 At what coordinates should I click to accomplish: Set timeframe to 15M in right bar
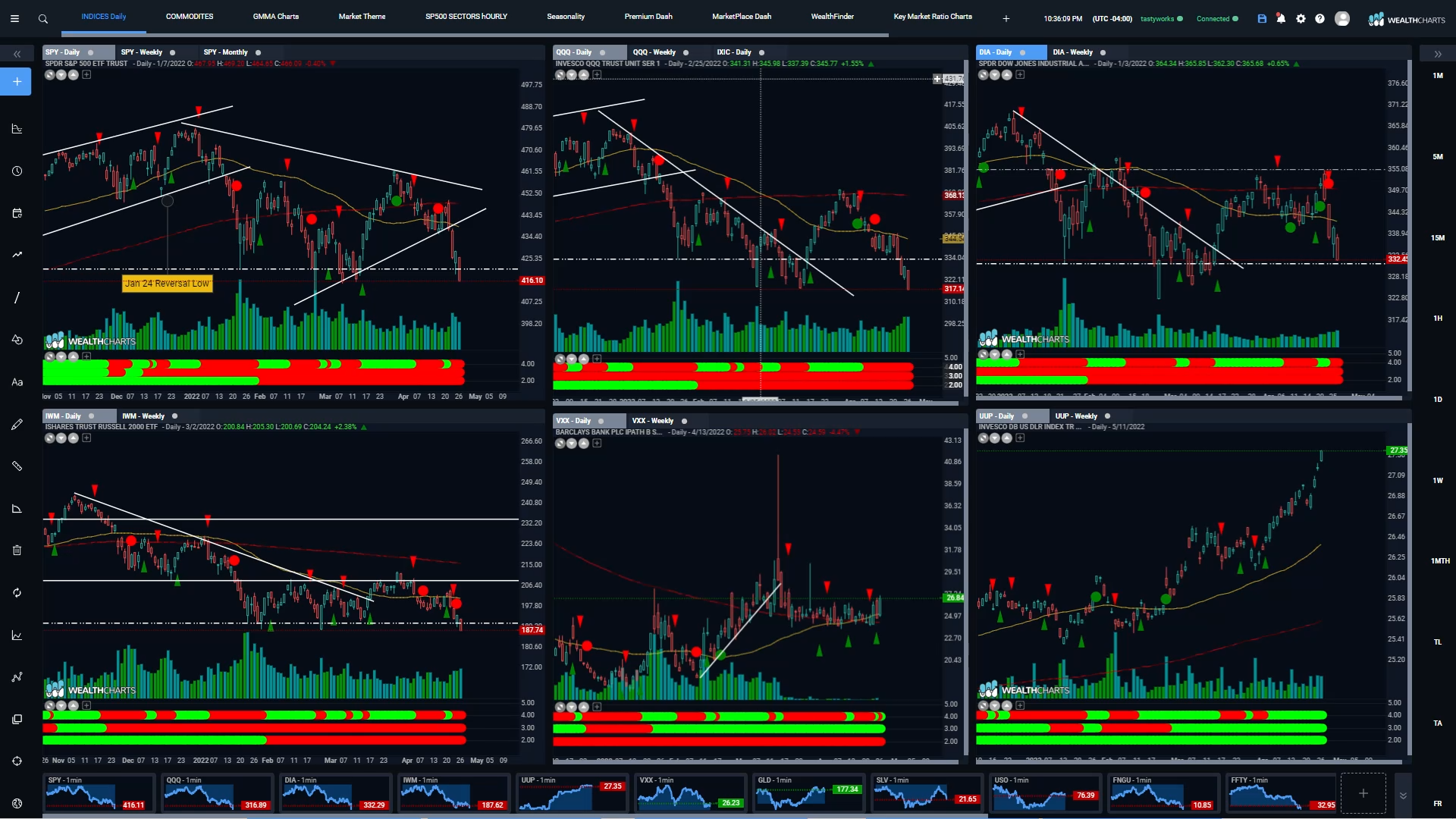pyautogui.click(x=1438, y=238)
